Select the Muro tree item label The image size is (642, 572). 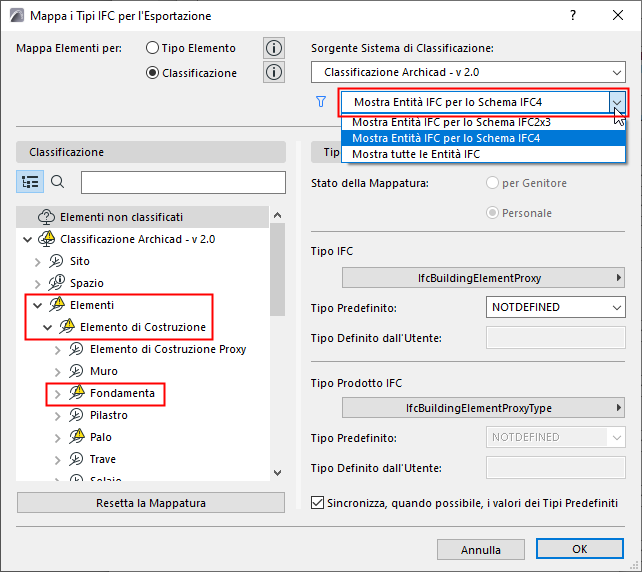tap(104, 371)
